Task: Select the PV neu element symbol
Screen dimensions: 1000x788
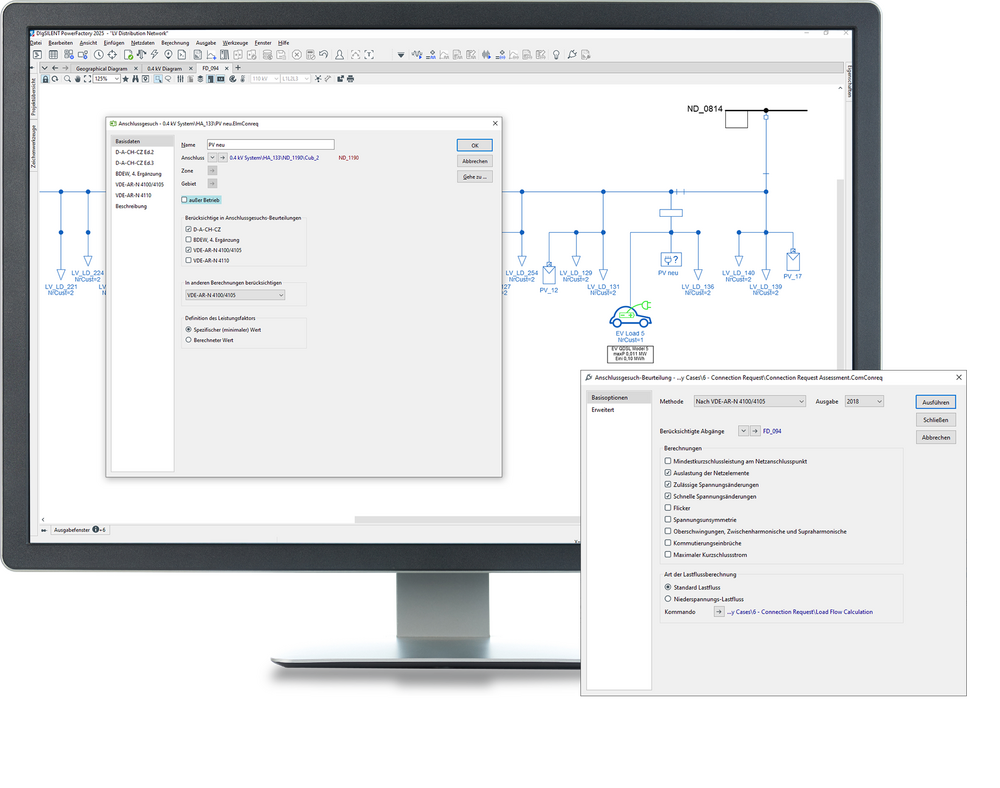Action: coord(669,259)
